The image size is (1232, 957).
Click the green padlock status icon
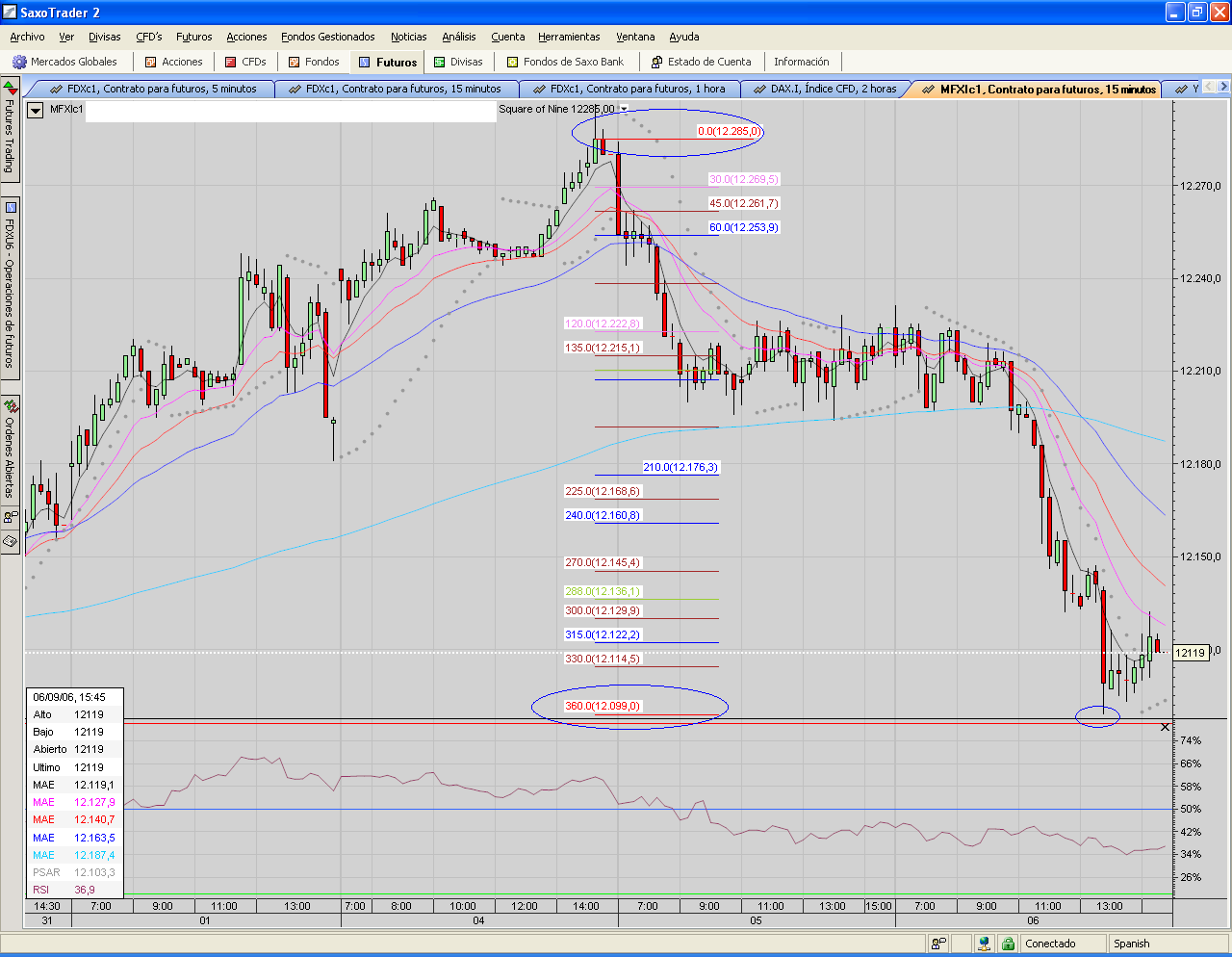[x=1008, y=944]
